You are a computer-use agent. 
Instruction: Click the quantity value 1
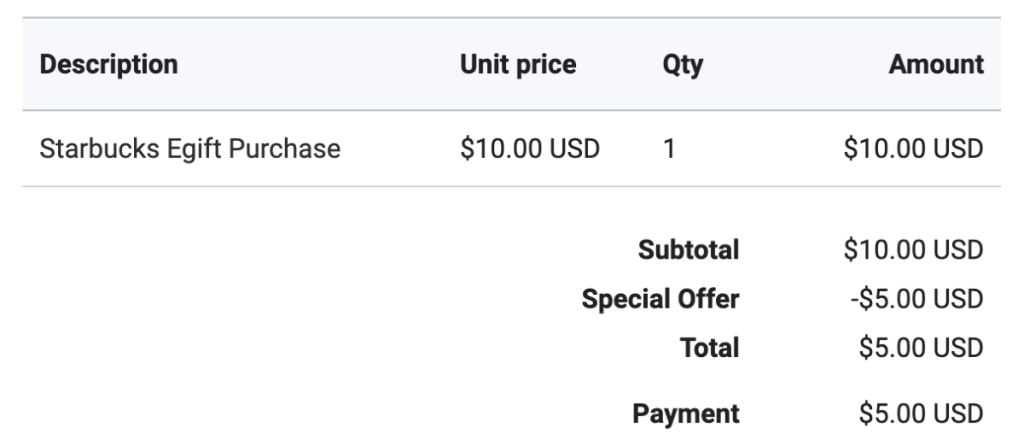coord(669,149)
